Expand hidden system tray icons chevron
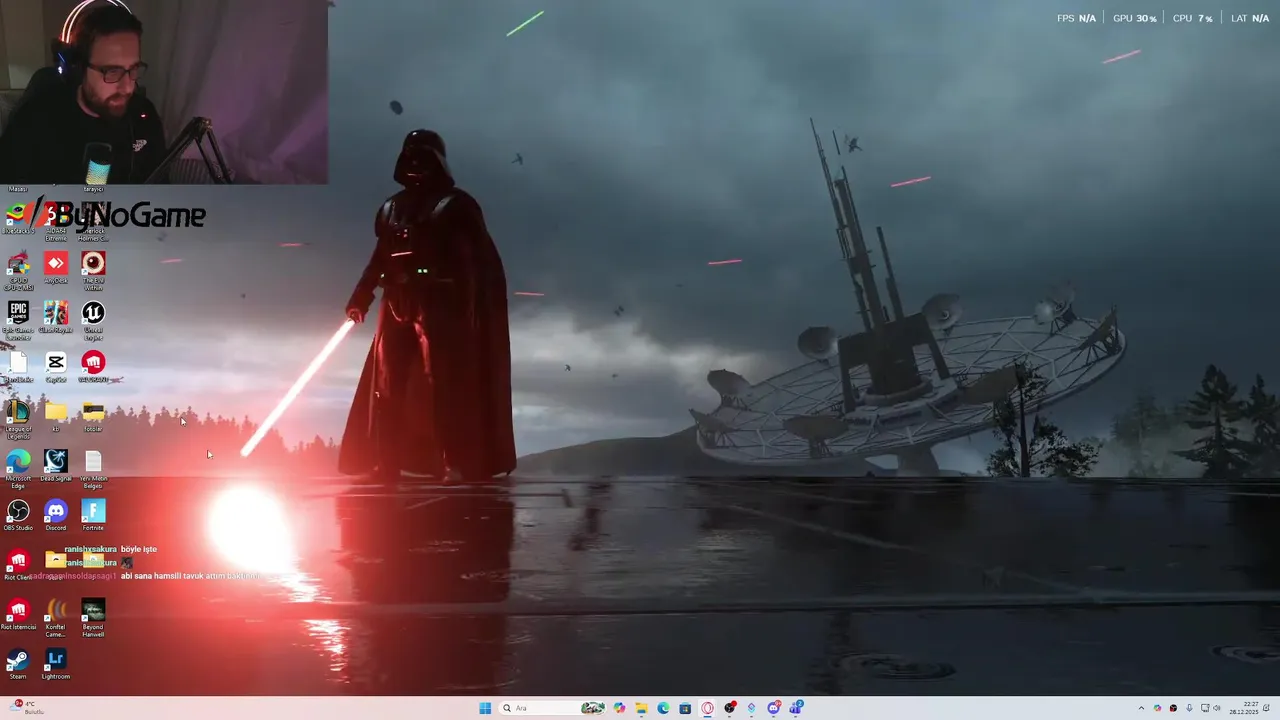 [x=1141, y=708]
